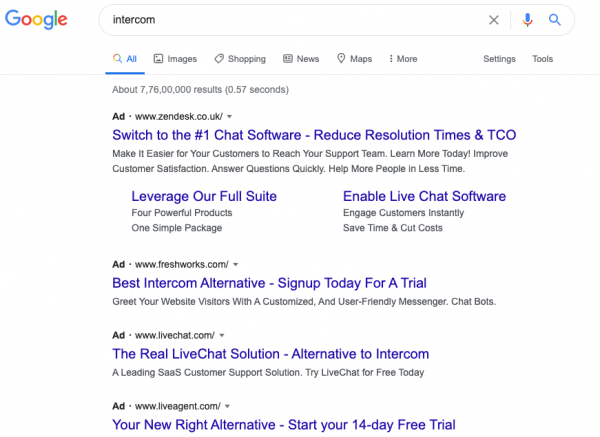
Task: Click the blue magnifying glass search button
Action: [555, 20]
